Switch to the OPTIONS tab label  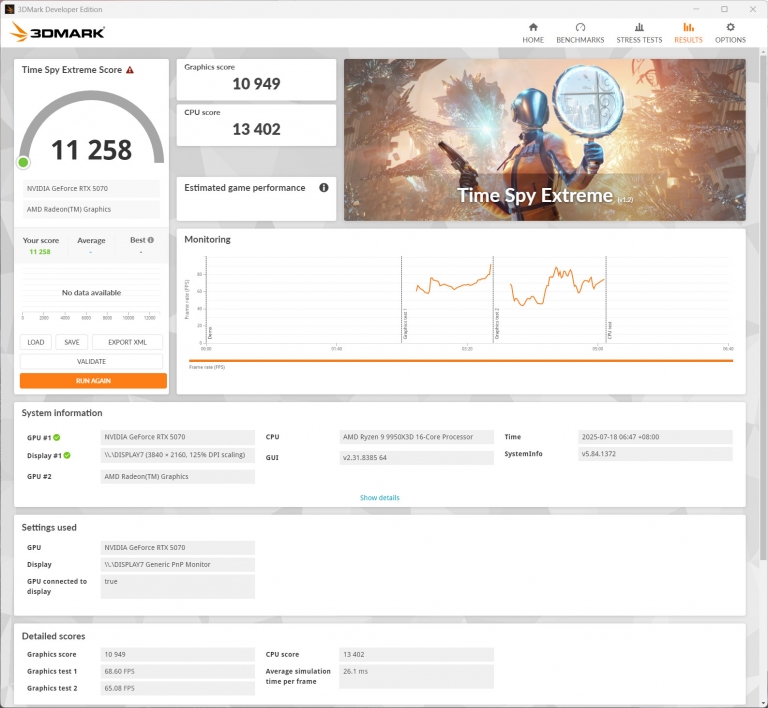pyautogui.click(x=730, y=40)
